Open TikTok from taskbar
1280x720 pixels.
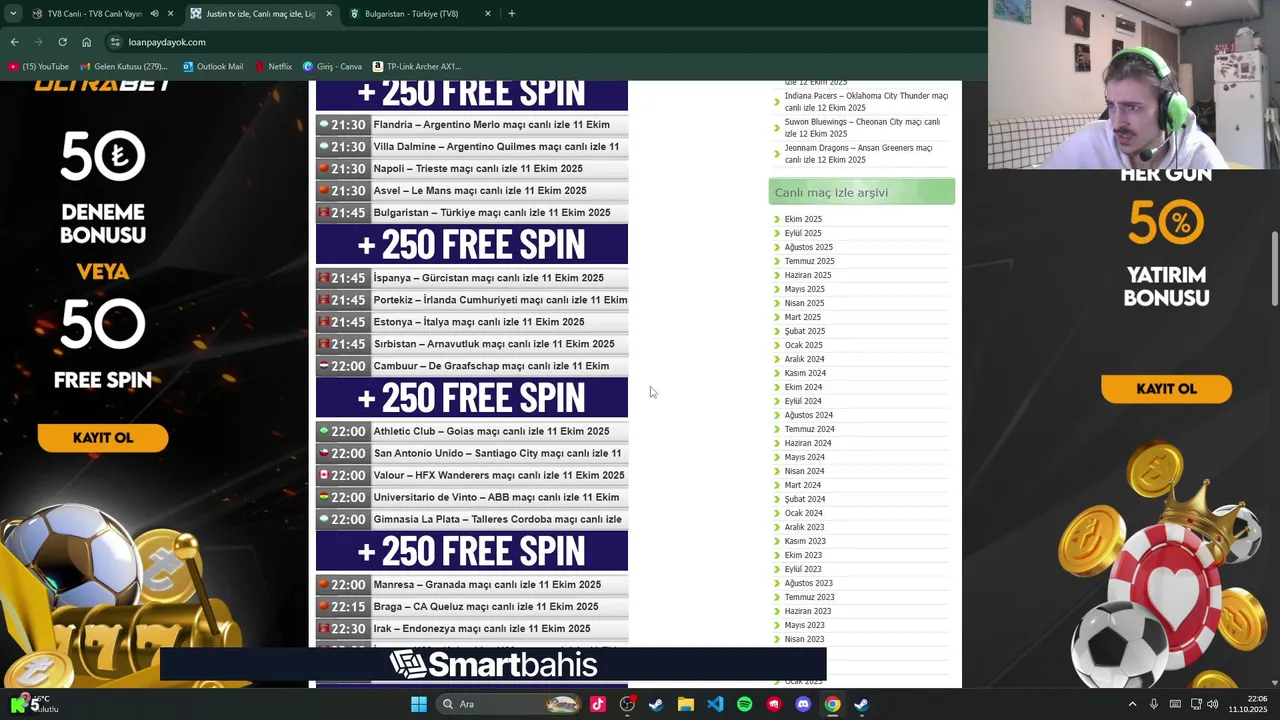point(598,704)
